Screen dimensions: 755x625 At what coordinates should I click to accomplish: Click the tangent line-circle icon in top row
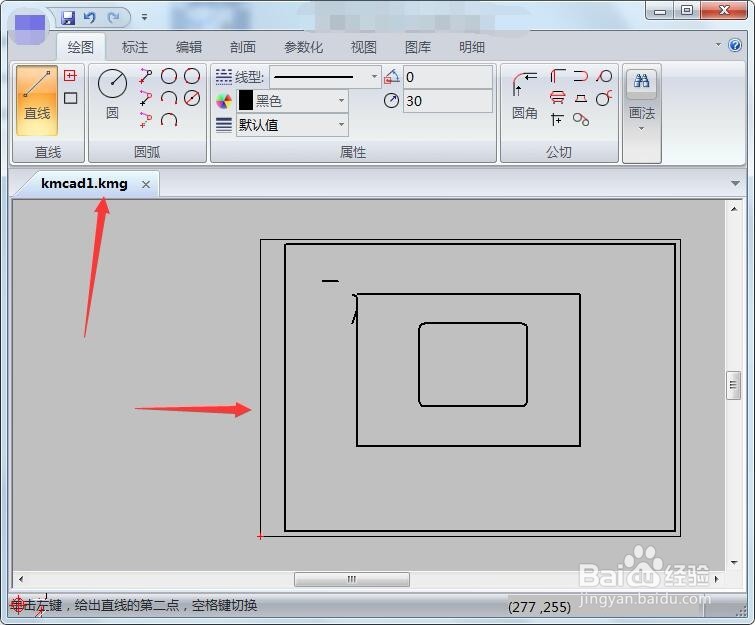[604, 76]
